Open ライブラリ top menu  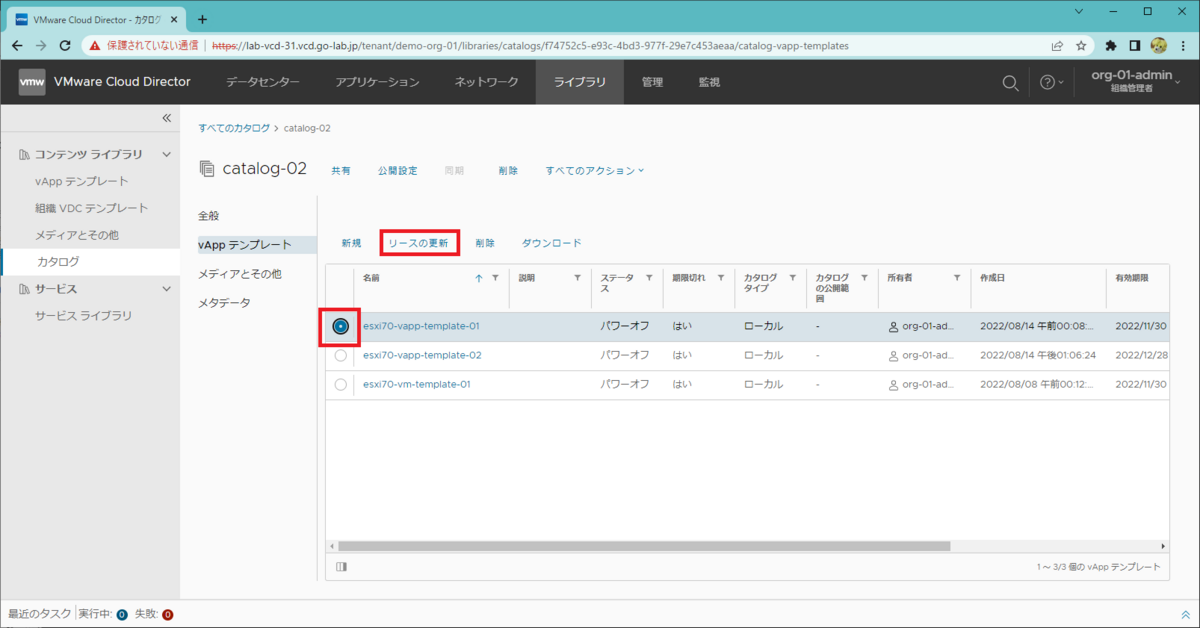pos(580,82)
